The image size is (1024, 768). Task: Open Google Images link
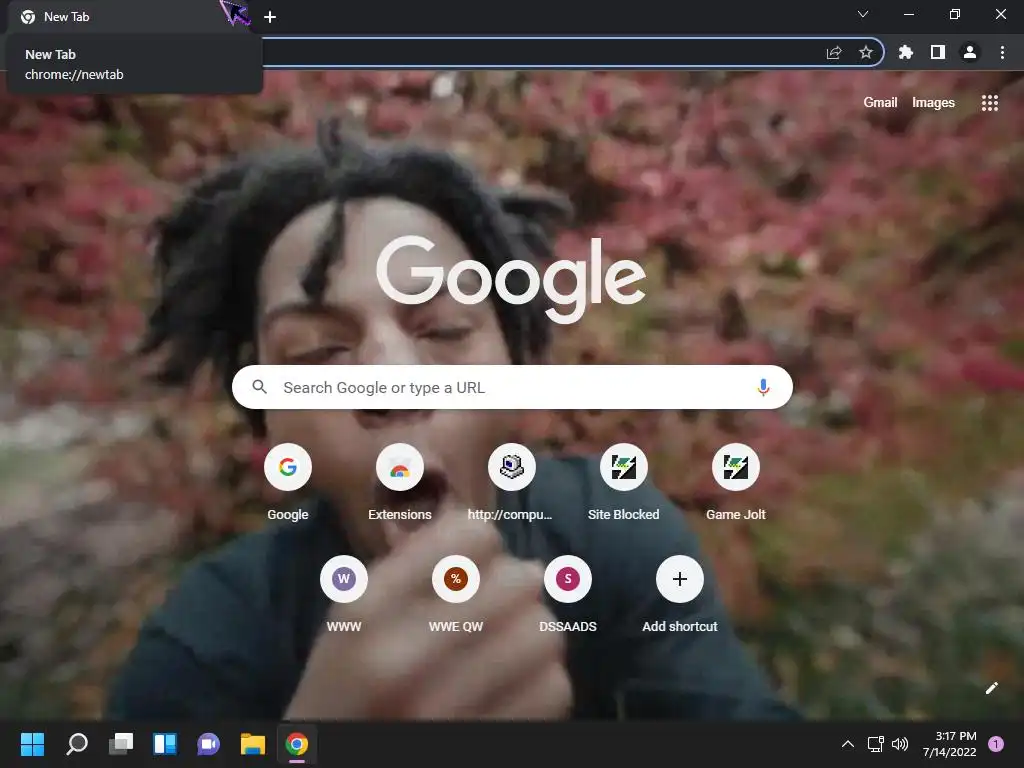tap(933, 103)
